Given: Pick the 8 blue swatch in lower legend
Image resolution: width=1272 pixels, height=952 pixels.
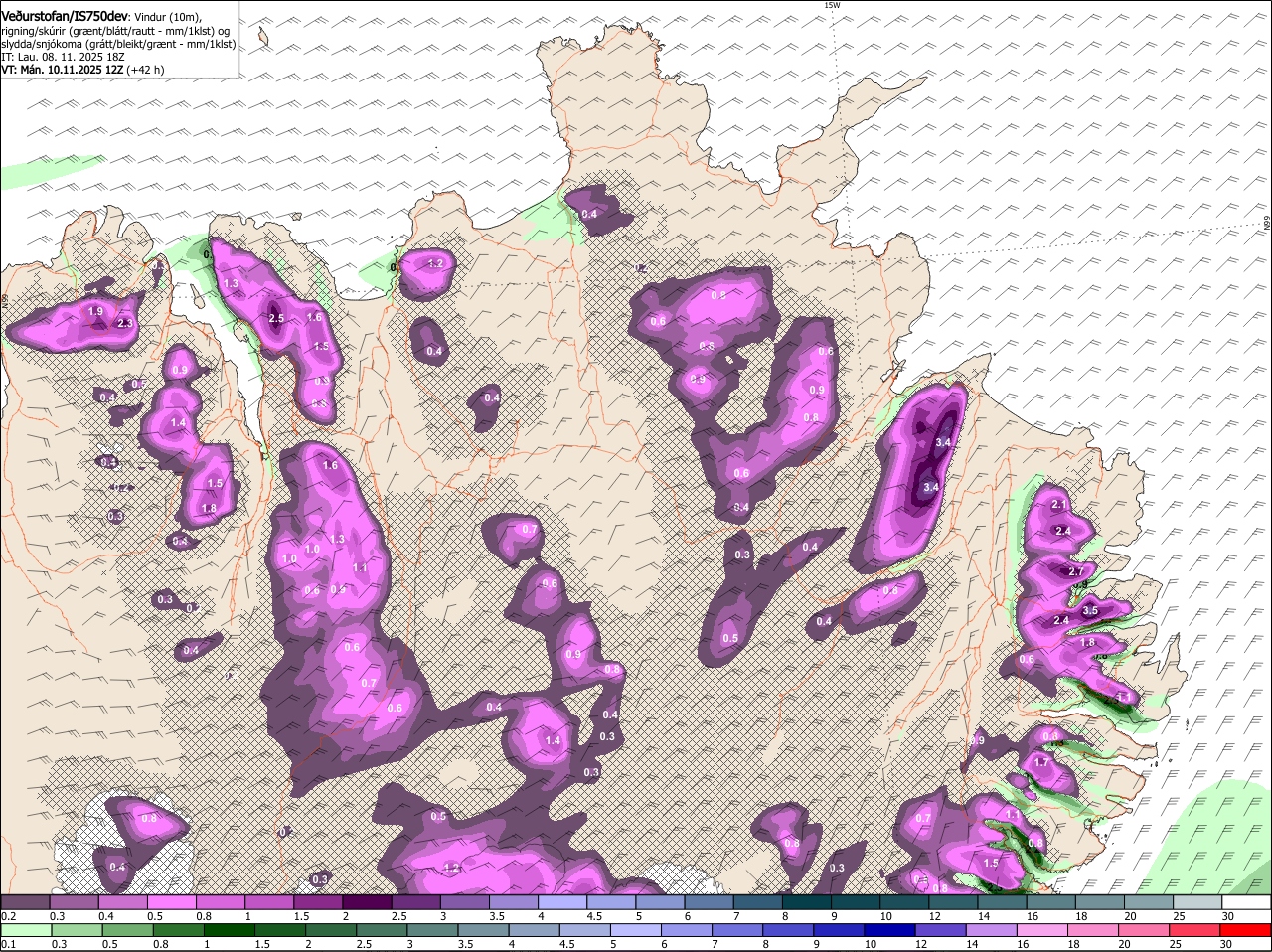Looking at the screenshot, I should (x=789, y=931).
